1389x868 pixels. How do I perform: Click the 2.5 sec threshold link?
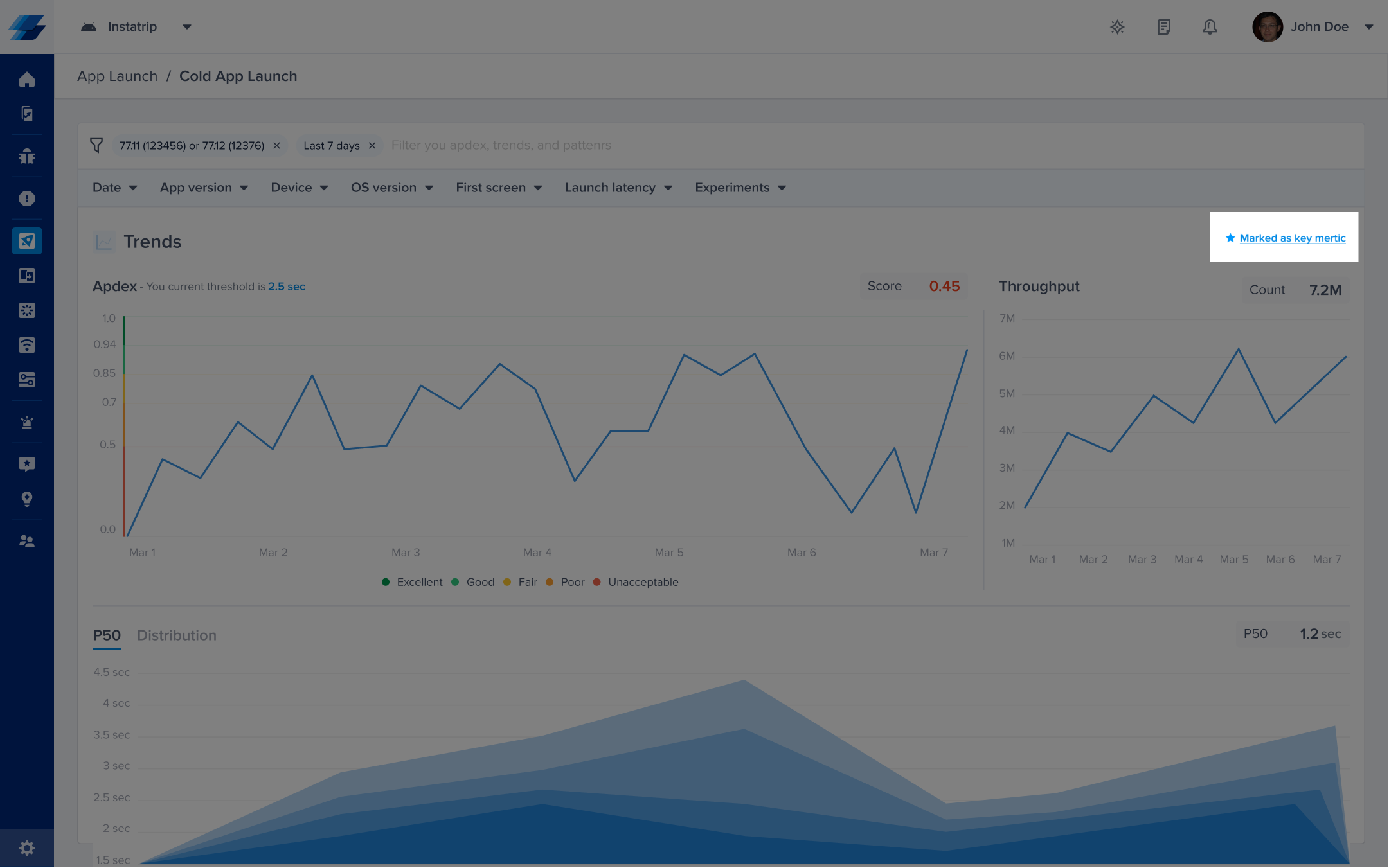tap(286, 287)
